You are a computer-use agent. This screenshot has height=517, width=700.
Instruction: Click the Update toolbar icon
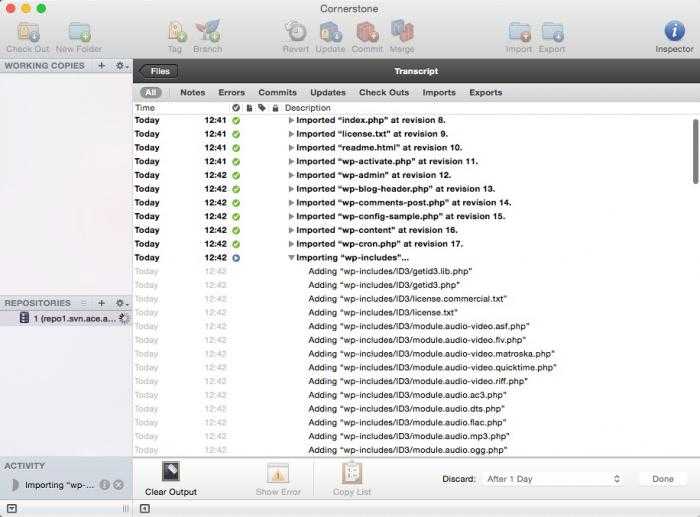pyautogui.click(x=330, y=32)
